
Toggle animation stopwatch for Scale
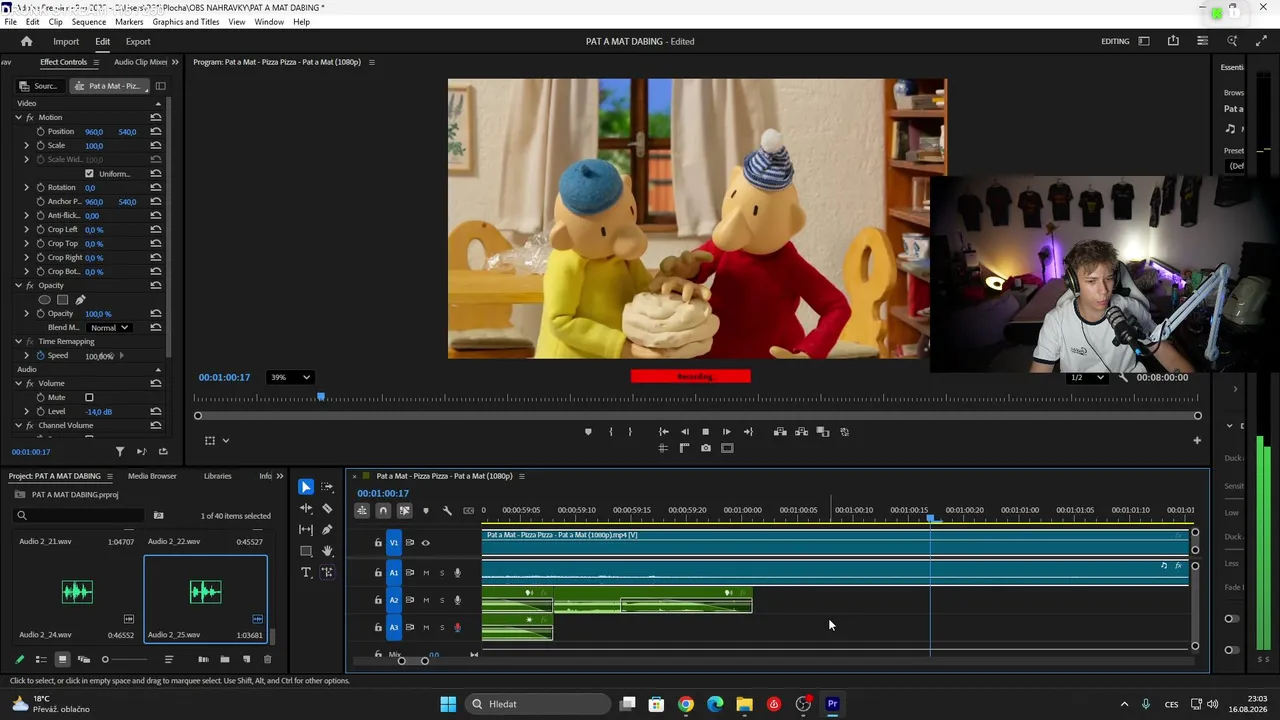click(40, 145)
